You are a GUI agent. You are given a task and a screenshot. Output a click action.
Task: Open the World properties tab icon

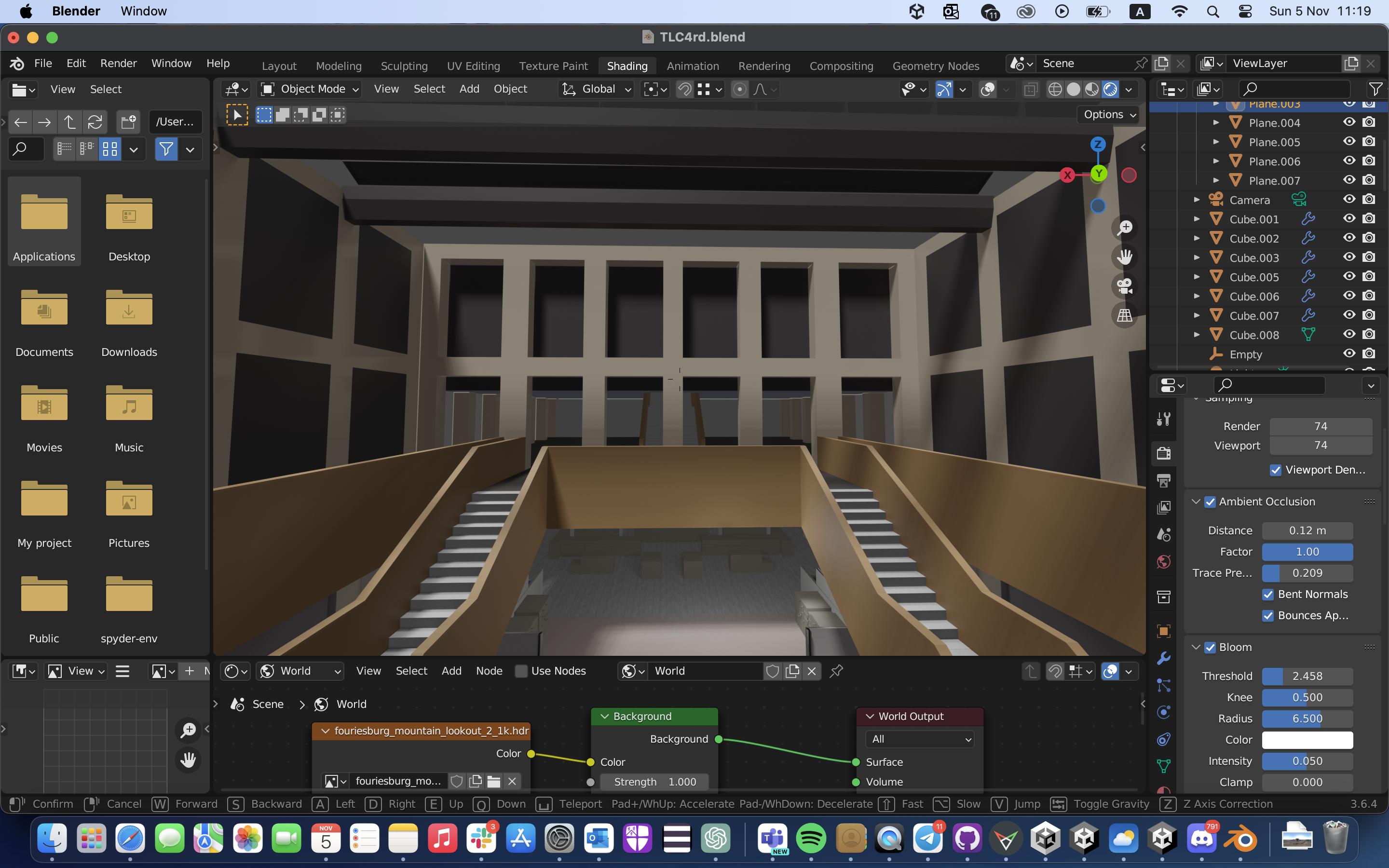(1163, 562)
